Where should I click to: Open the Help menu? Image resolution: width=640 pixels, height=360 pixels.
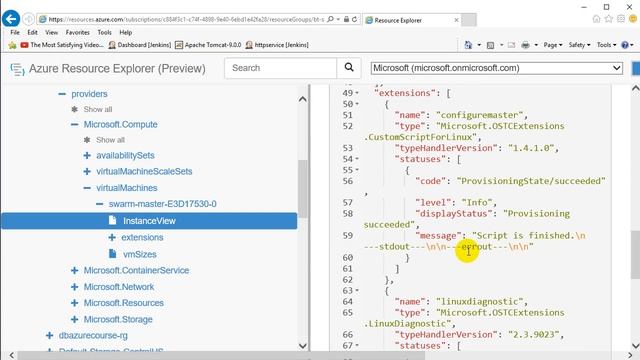[126, 32]
